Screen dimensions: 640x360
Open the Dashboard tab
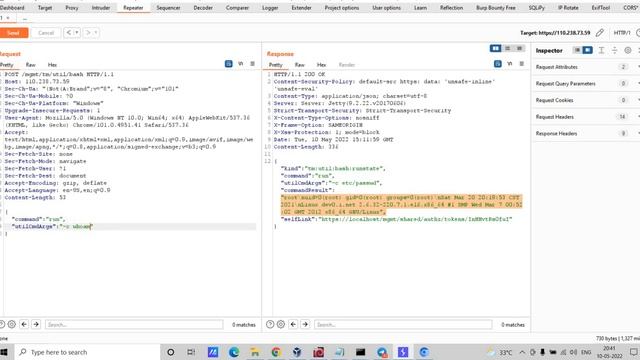tap(12, 8)
